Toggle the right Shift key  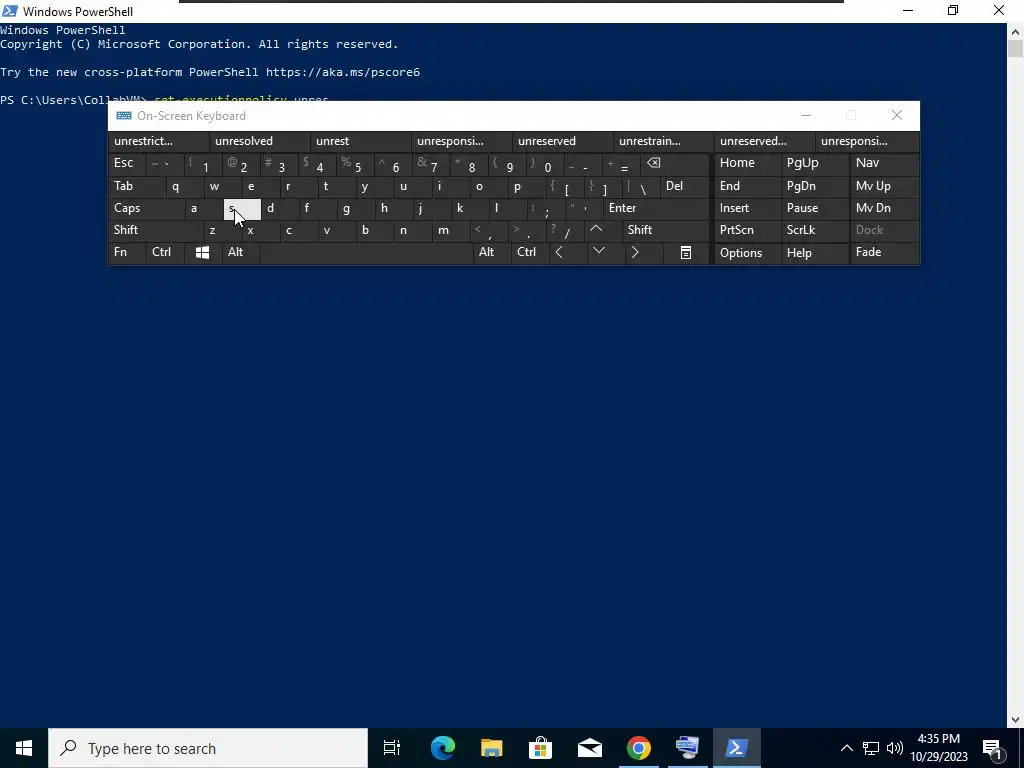666,230
